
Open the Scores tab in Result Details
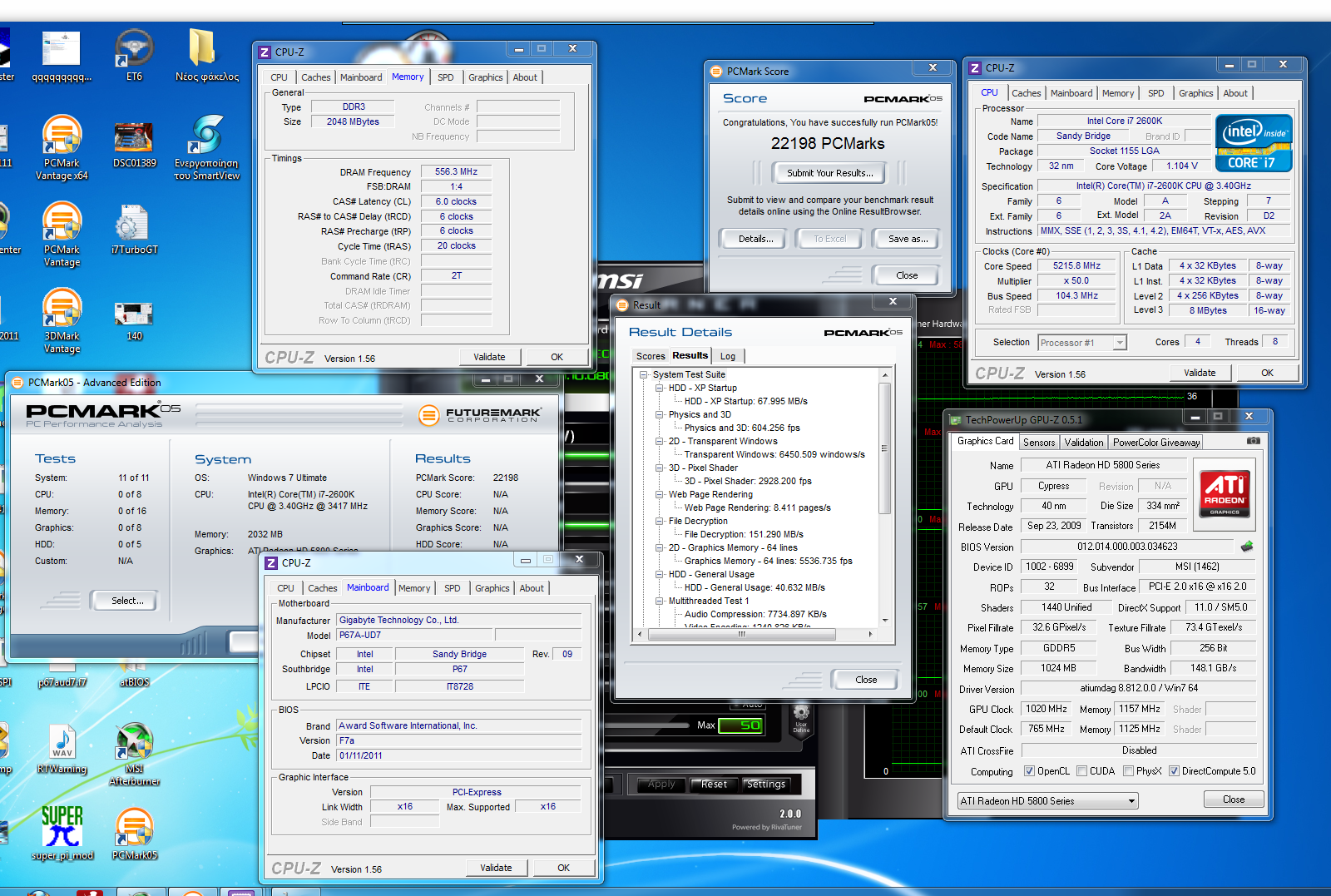tap(651, 356)
